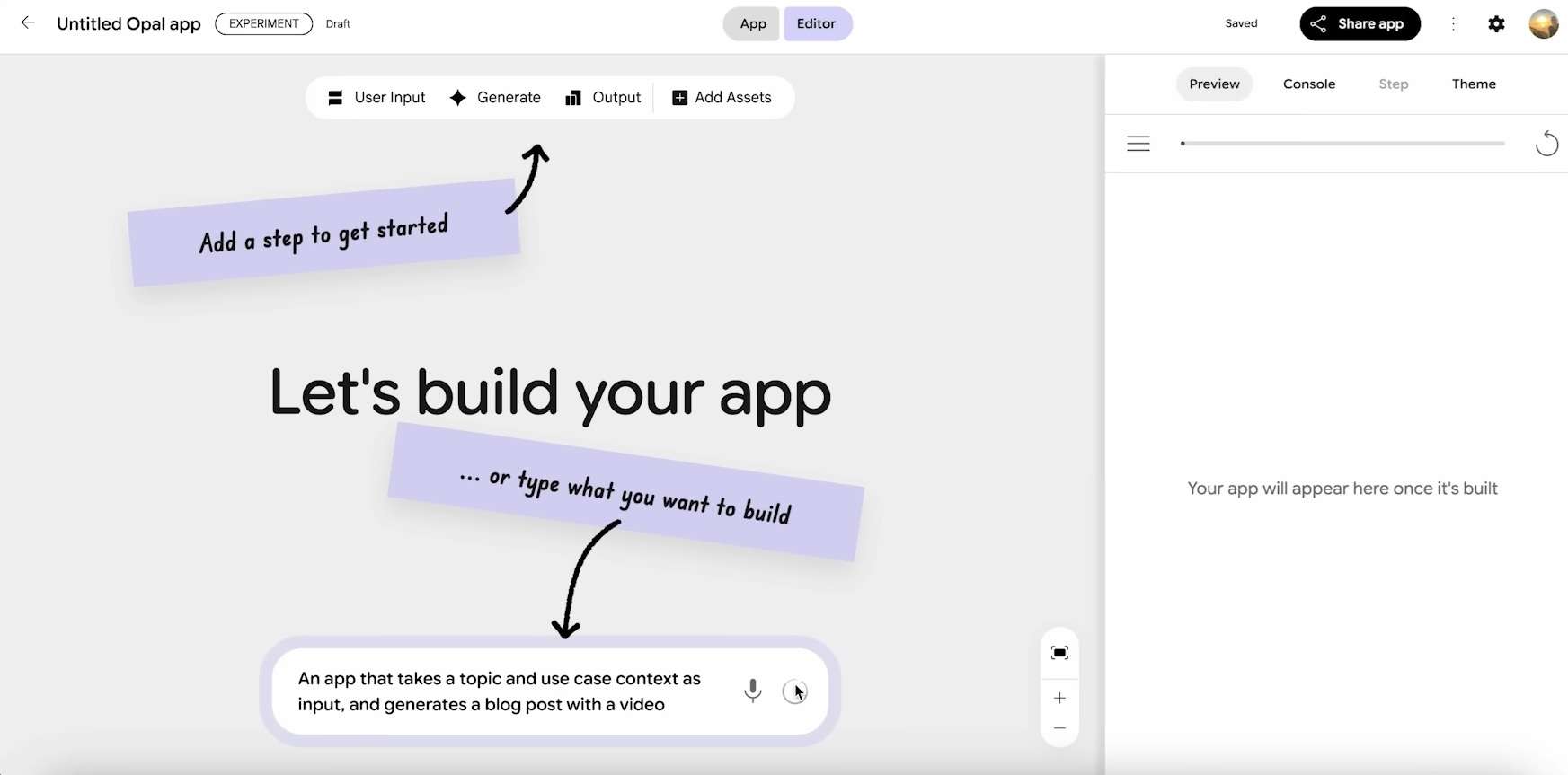The image size is (1568, 775).
Task: Open the three-dot overflow menu
Action: pyautogui.click(x=1453, y=24)
